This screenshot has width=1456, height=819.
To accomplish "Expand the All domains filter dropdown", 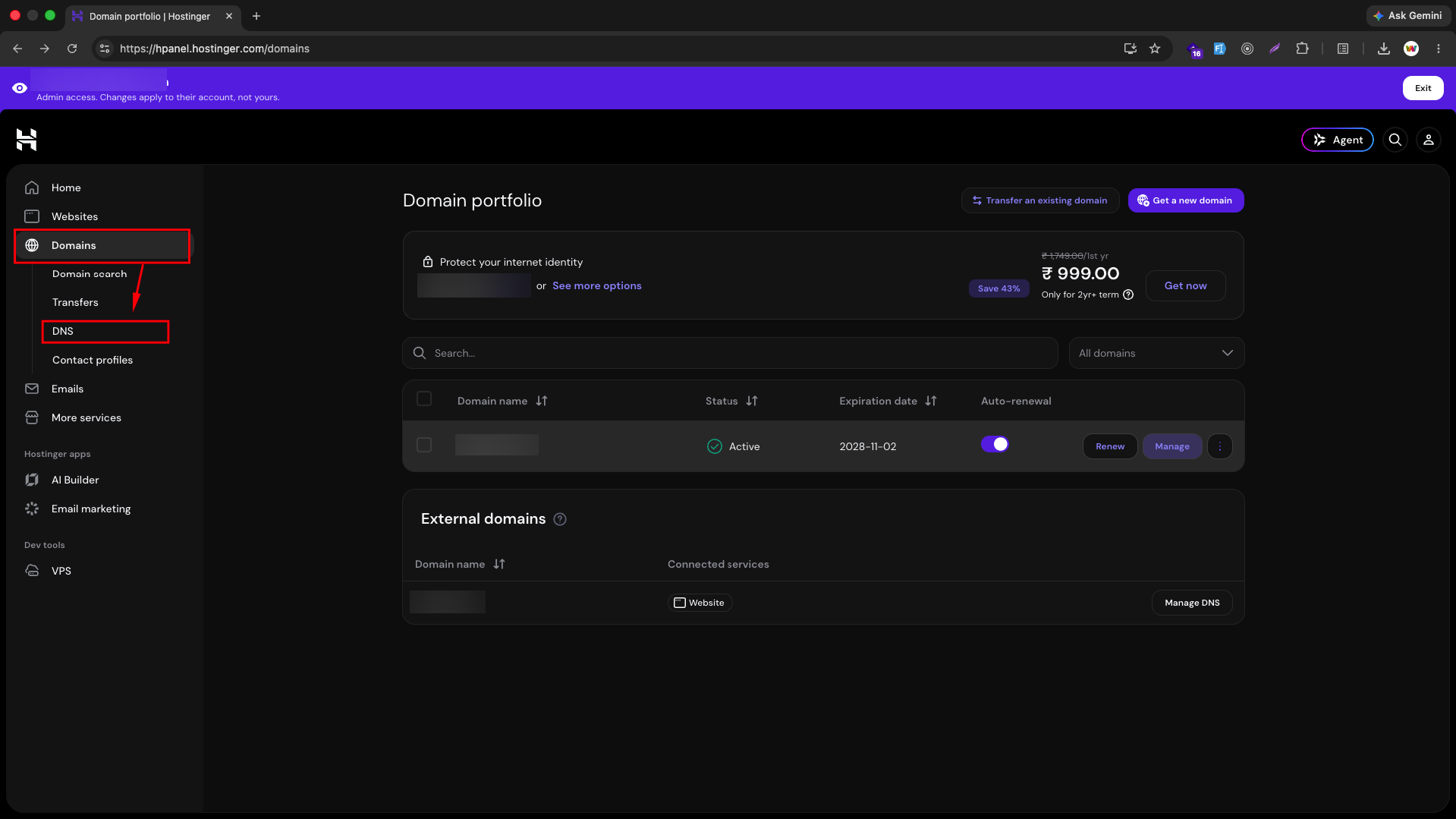I will 1156,353.
